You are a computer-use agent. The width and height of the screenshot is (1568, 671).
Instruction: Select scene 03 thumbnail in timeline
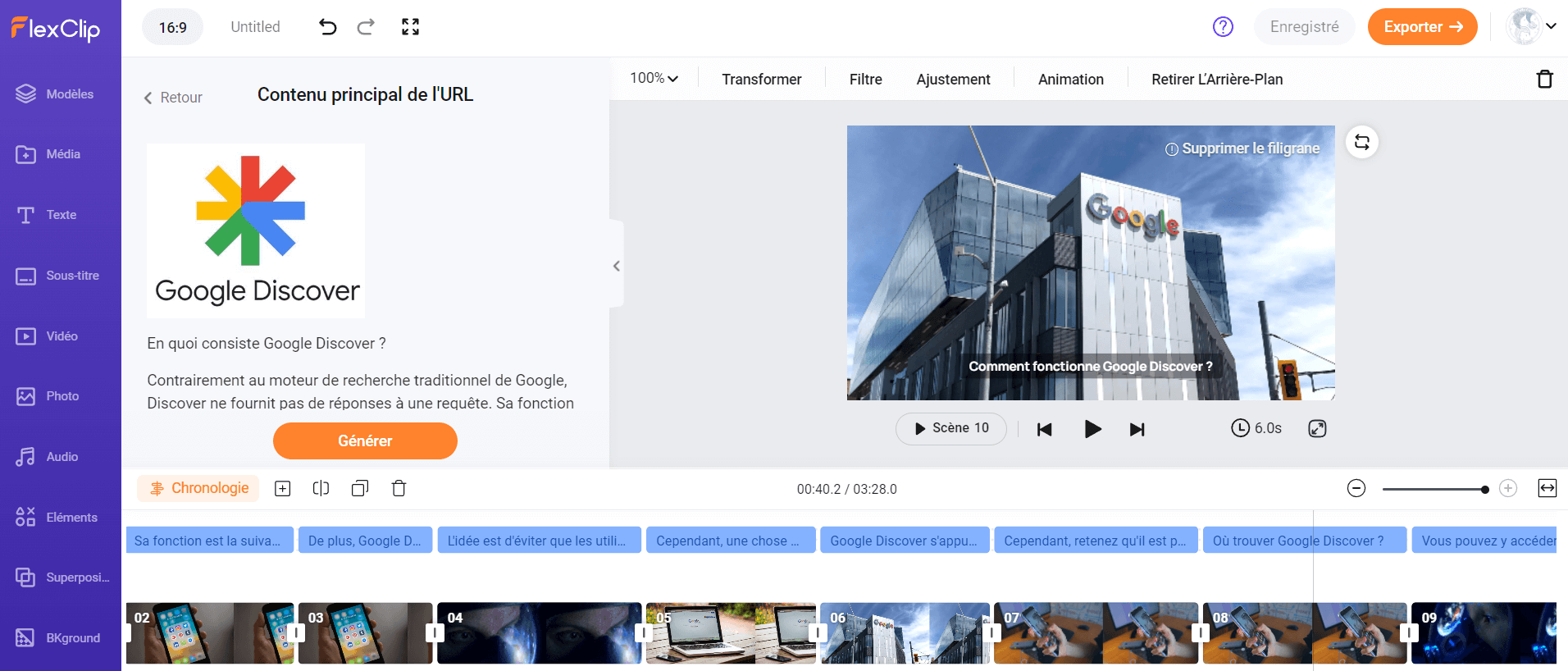tap(365, 633)
